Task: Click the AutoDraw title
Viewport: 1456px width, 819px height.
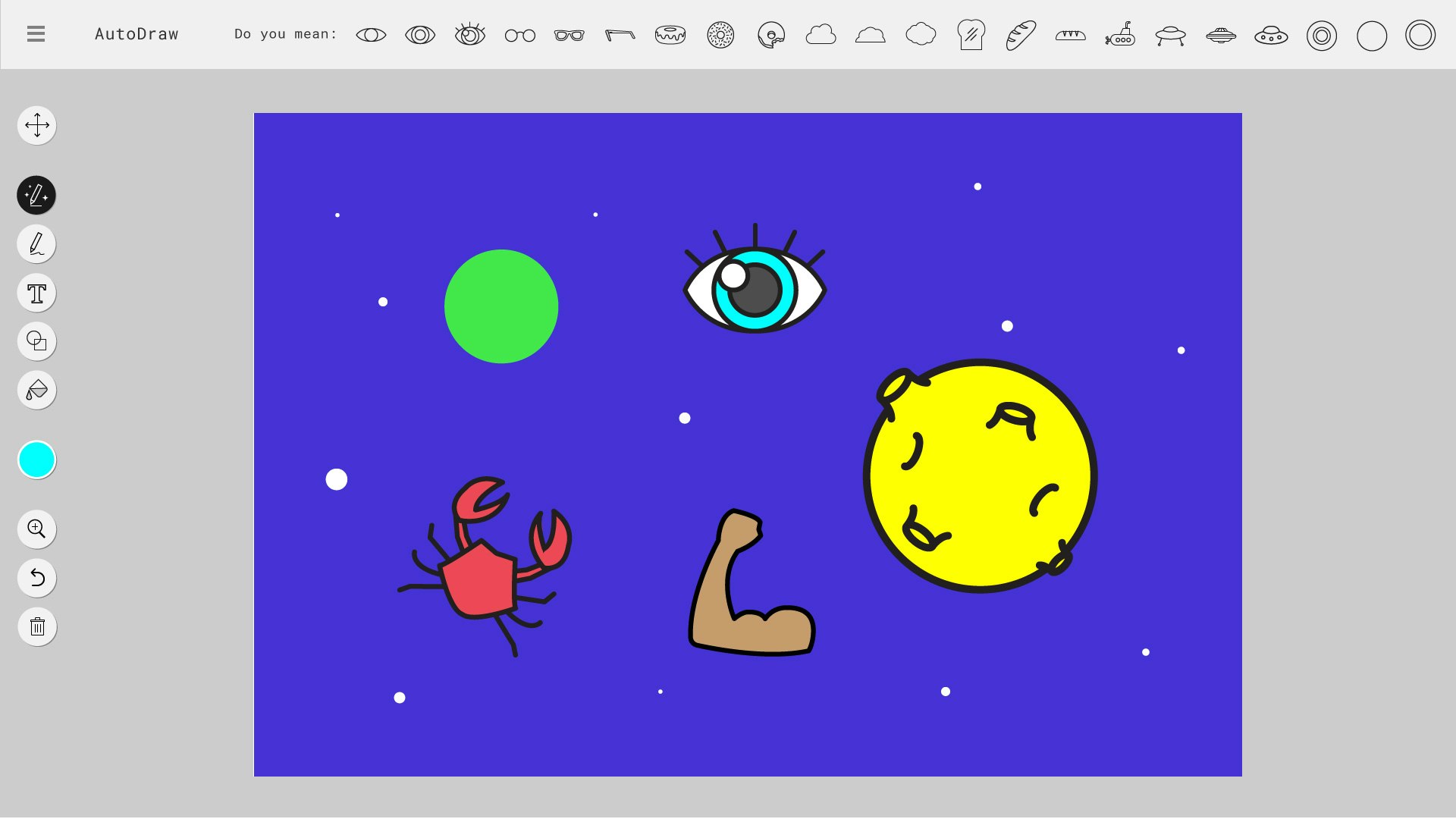Action: (136, 33)
